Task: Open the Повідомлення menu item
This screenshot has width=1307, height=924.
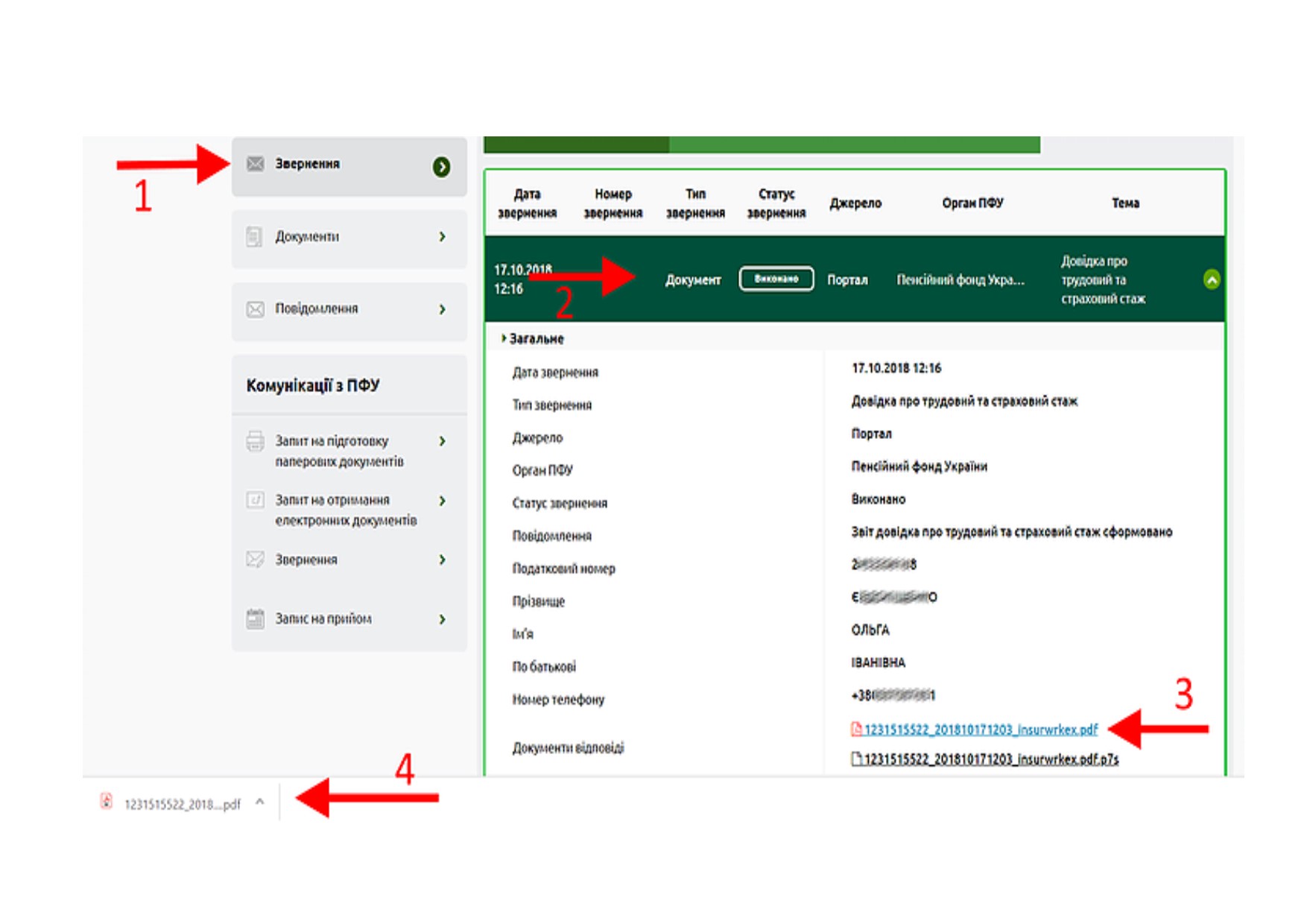Action: click(316, 309)
